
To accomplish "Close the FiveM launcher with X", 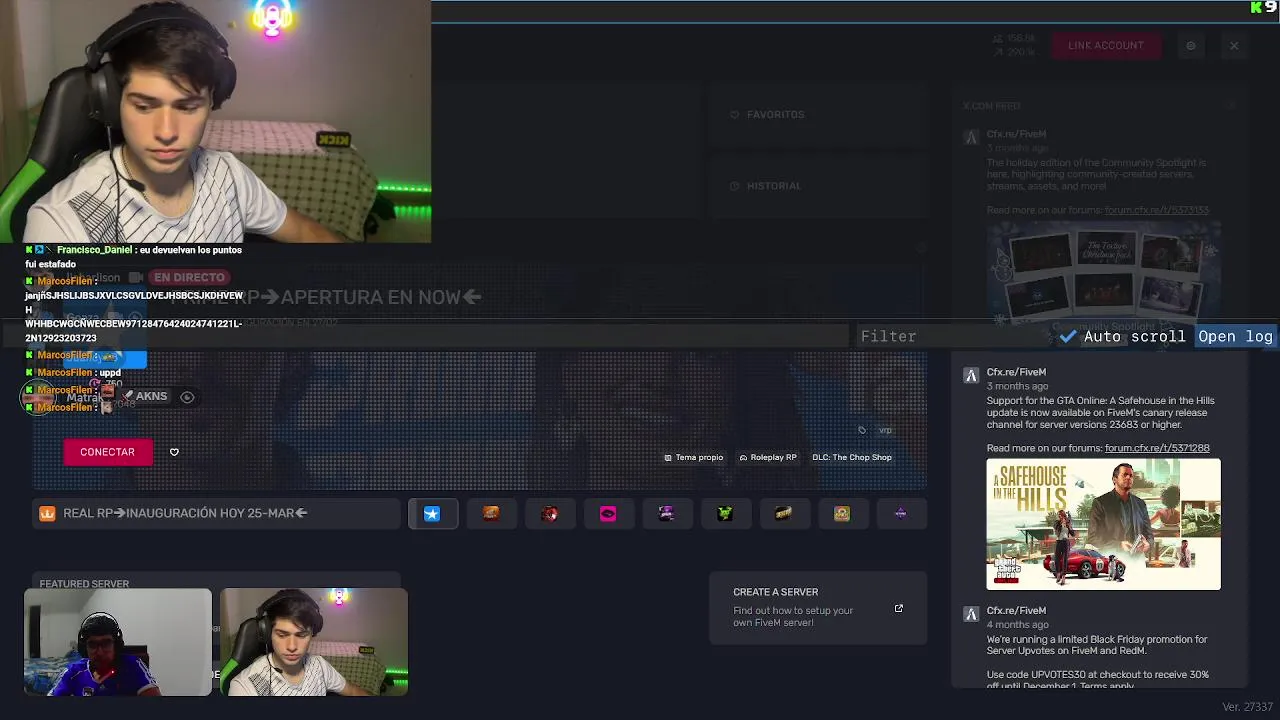I will pos(1234,46).
